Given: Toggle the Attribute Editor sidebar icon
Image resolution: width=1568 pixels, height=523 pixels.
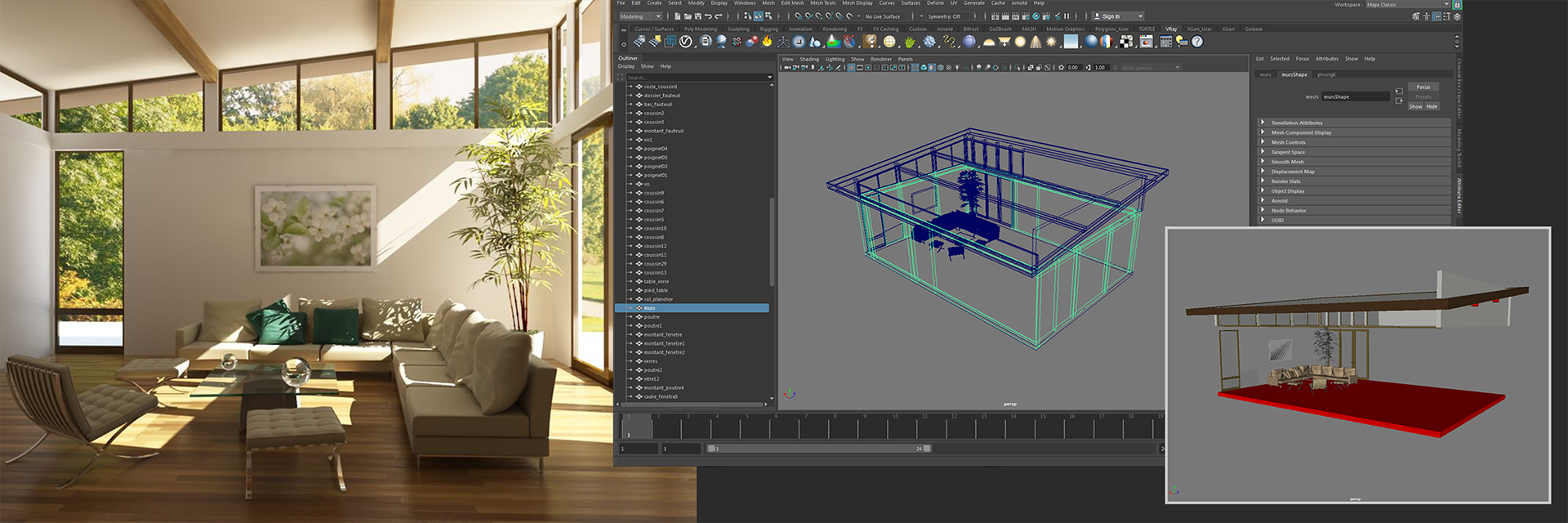Looking at the screenshot, I should coord(1437,16).
